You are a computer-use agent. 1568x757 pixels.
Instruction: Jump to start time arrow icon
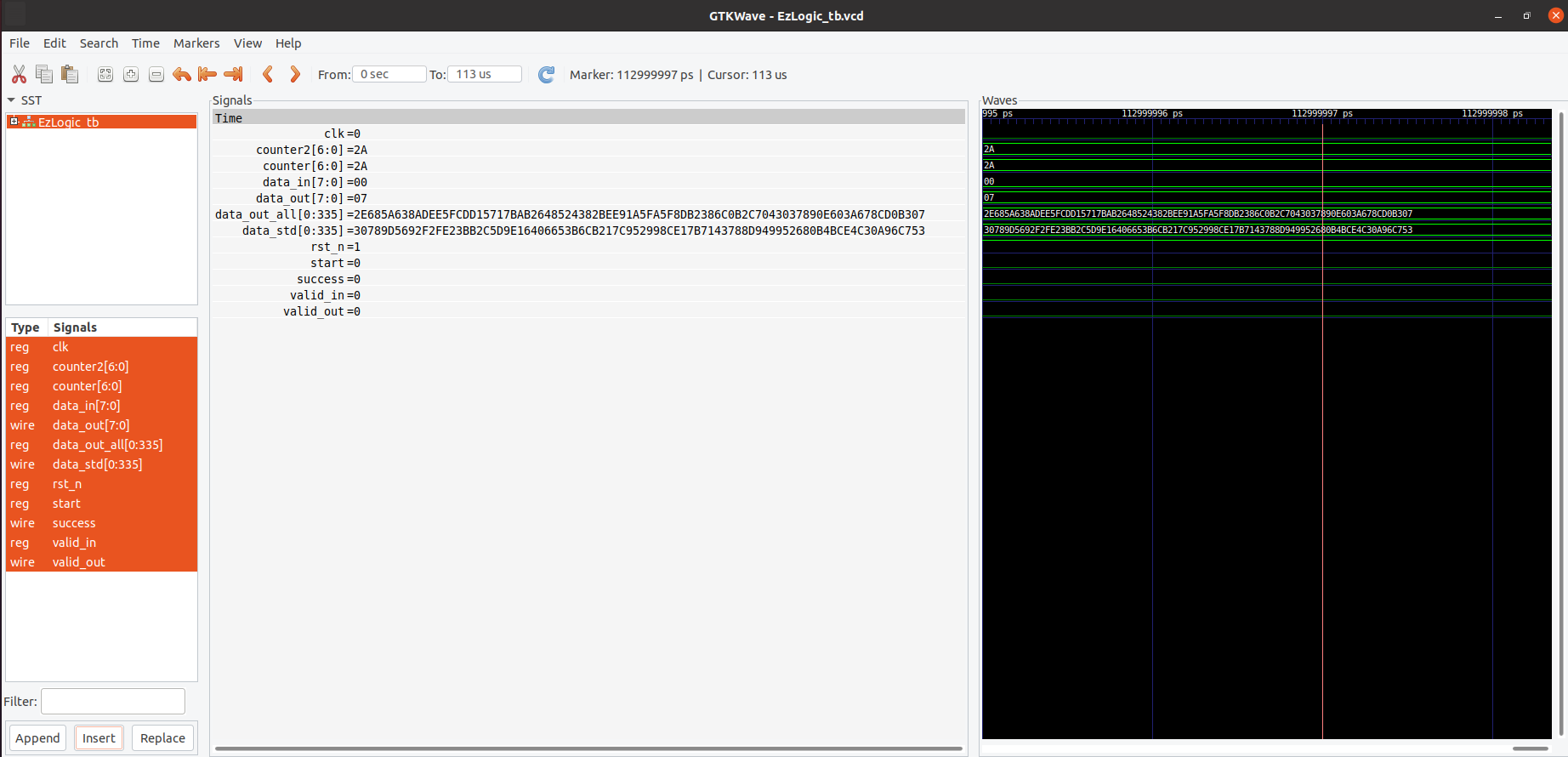[207, 75]
